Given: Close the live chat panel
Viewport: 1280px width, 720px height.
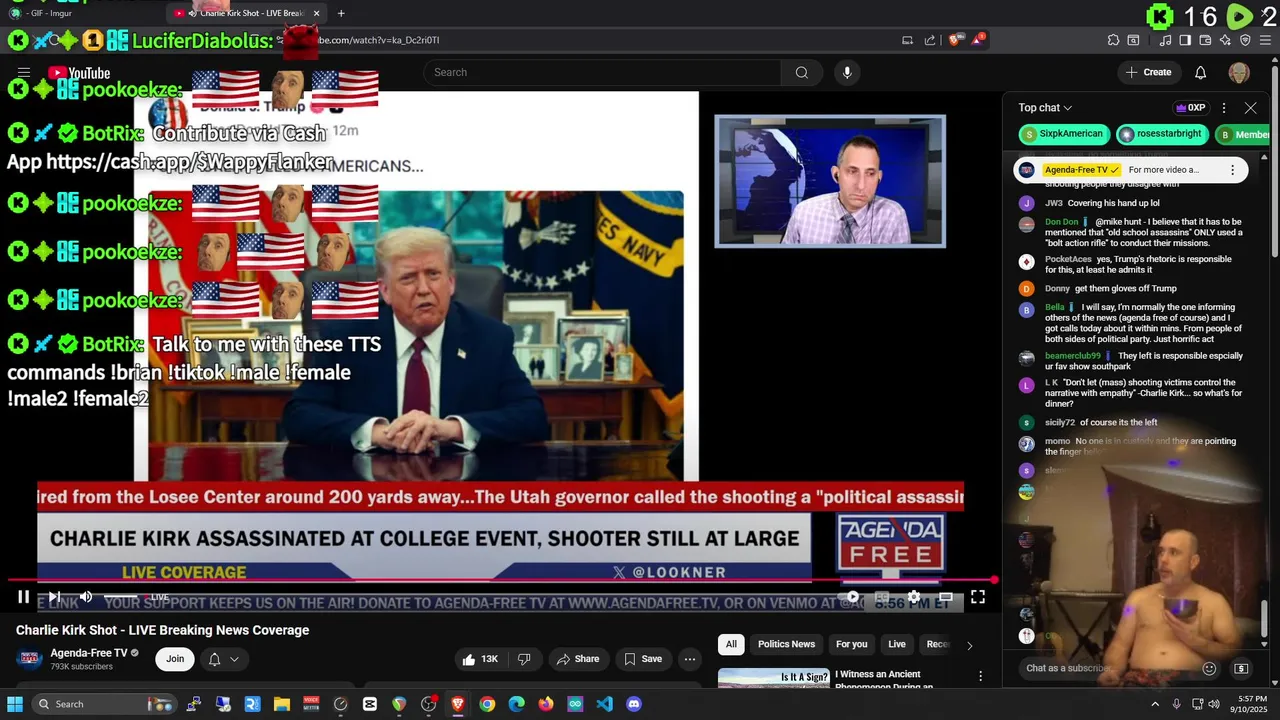Looking at the screenshot, I should [x=1250, y=108].
